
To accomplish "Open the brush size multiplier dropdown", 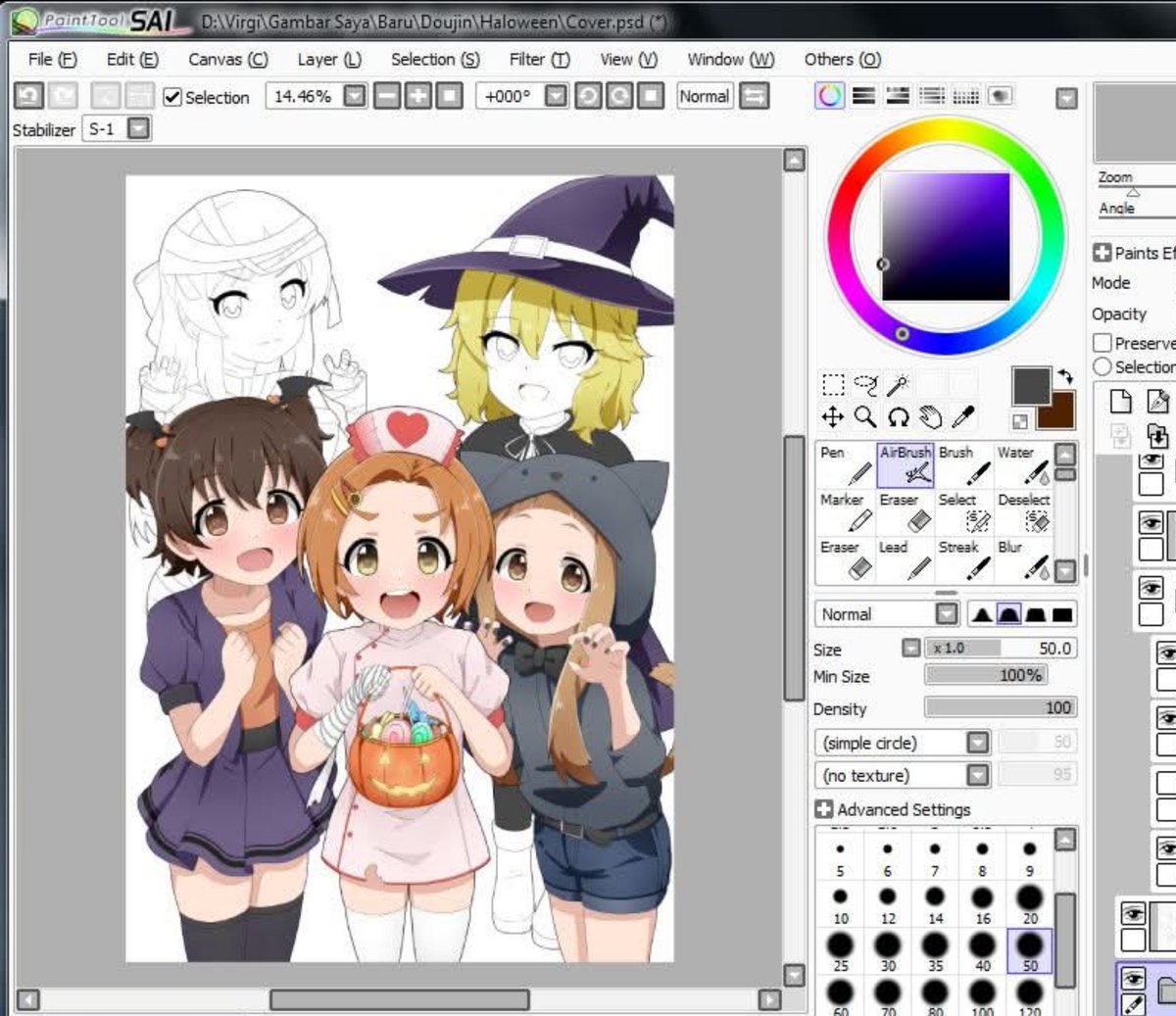I will 911,649.
